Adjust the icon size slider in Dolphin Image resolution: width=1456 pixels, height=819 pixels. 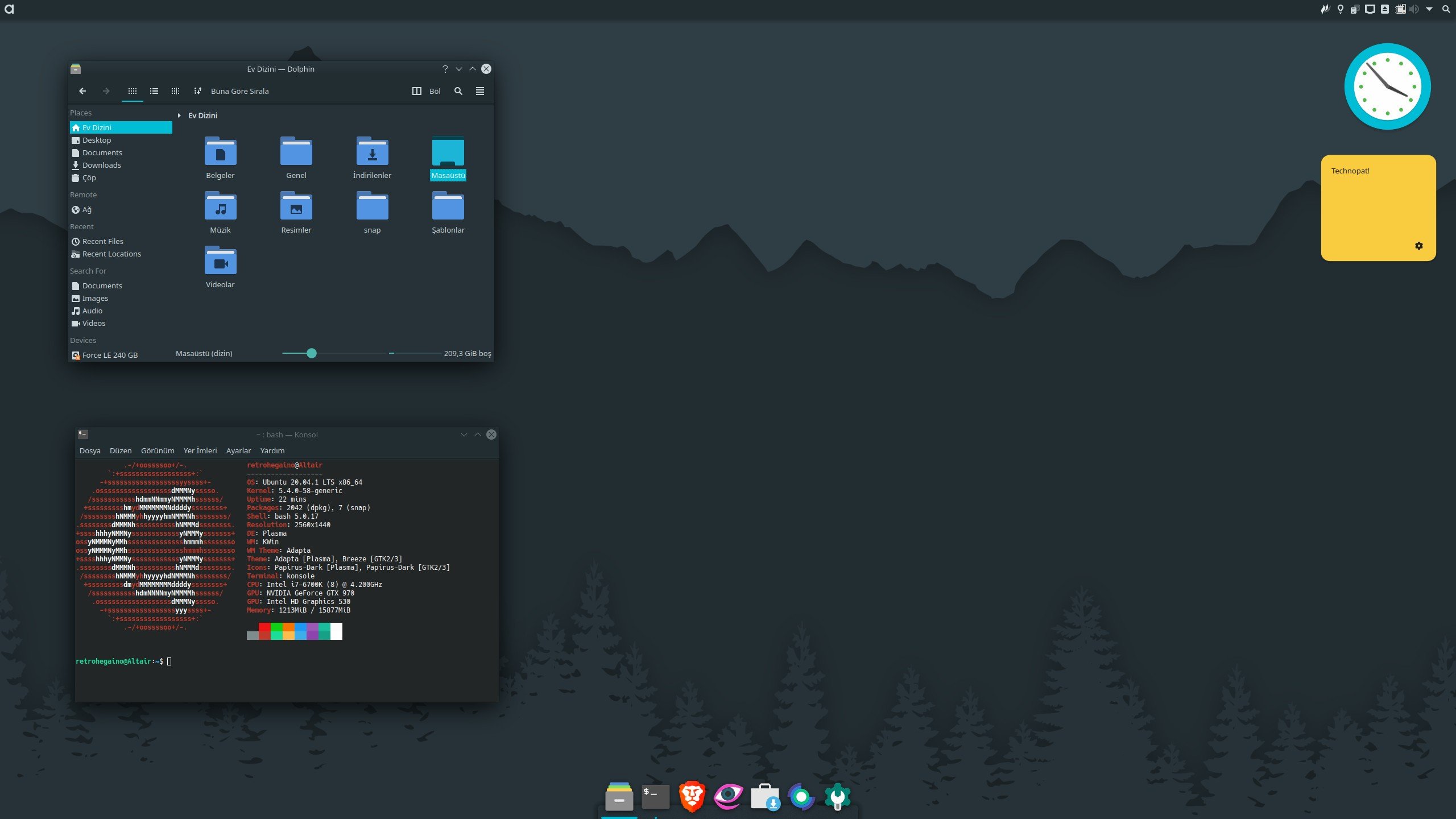tap(312, 353)
